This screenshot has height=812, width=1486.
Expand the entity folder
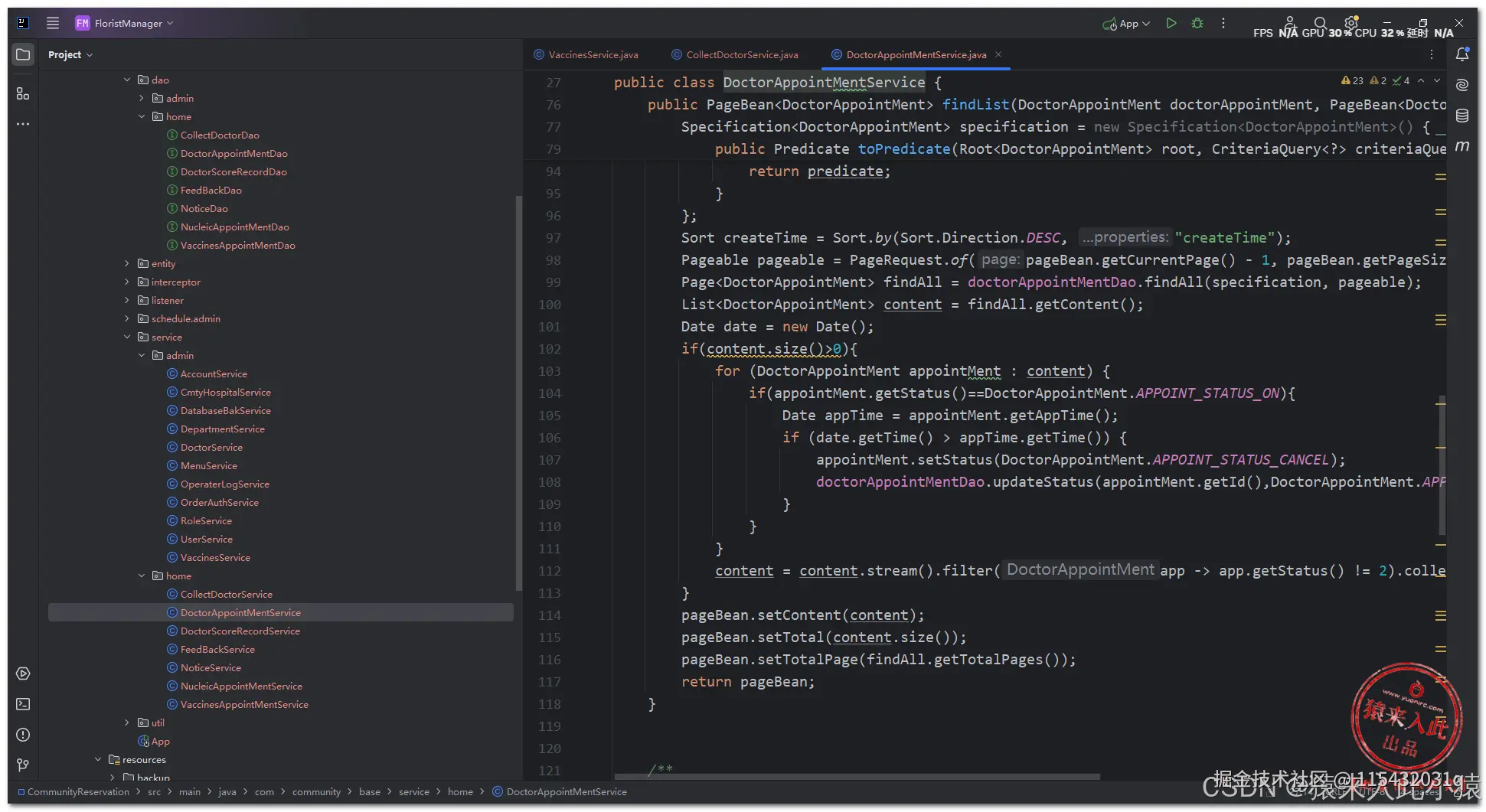[x=127, y=263]
